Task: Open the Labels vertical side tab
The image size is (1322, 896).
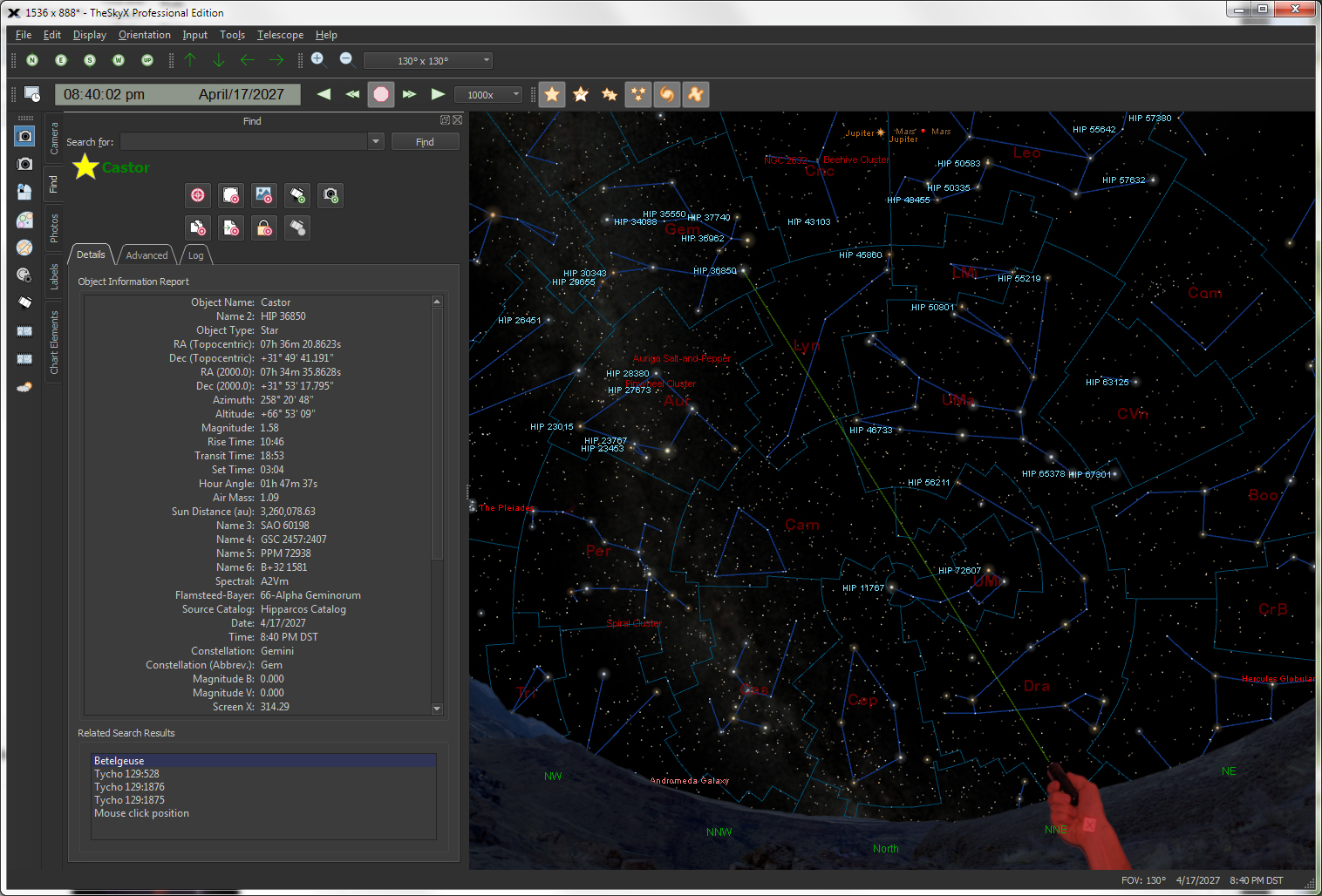Action: [x=54, y=275]
